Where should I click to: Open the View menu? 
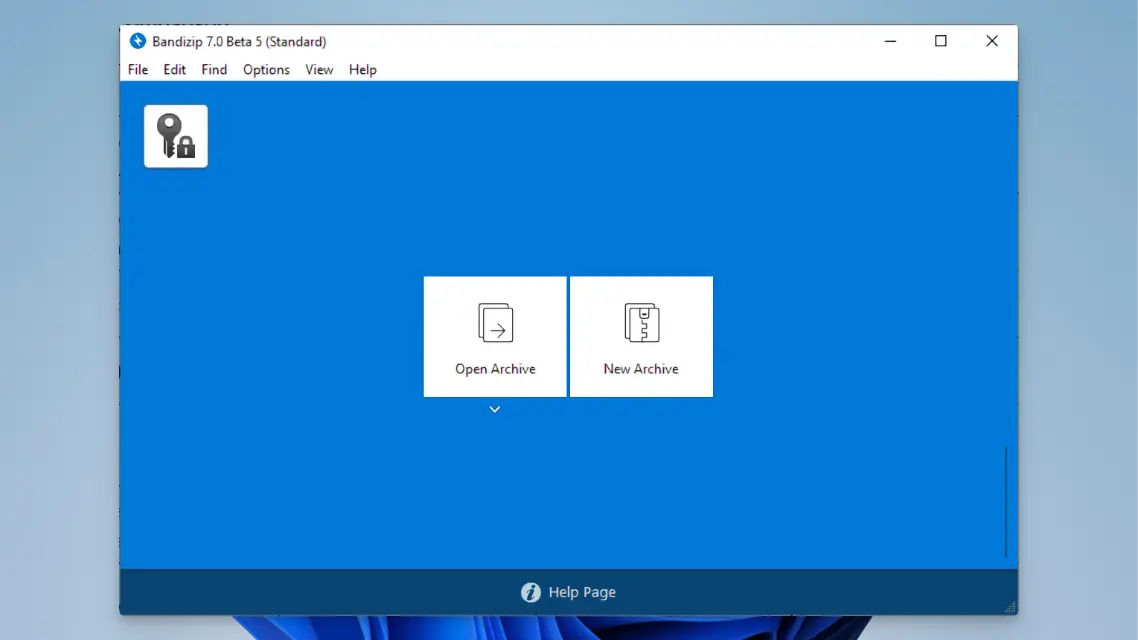tap(319, 69)
